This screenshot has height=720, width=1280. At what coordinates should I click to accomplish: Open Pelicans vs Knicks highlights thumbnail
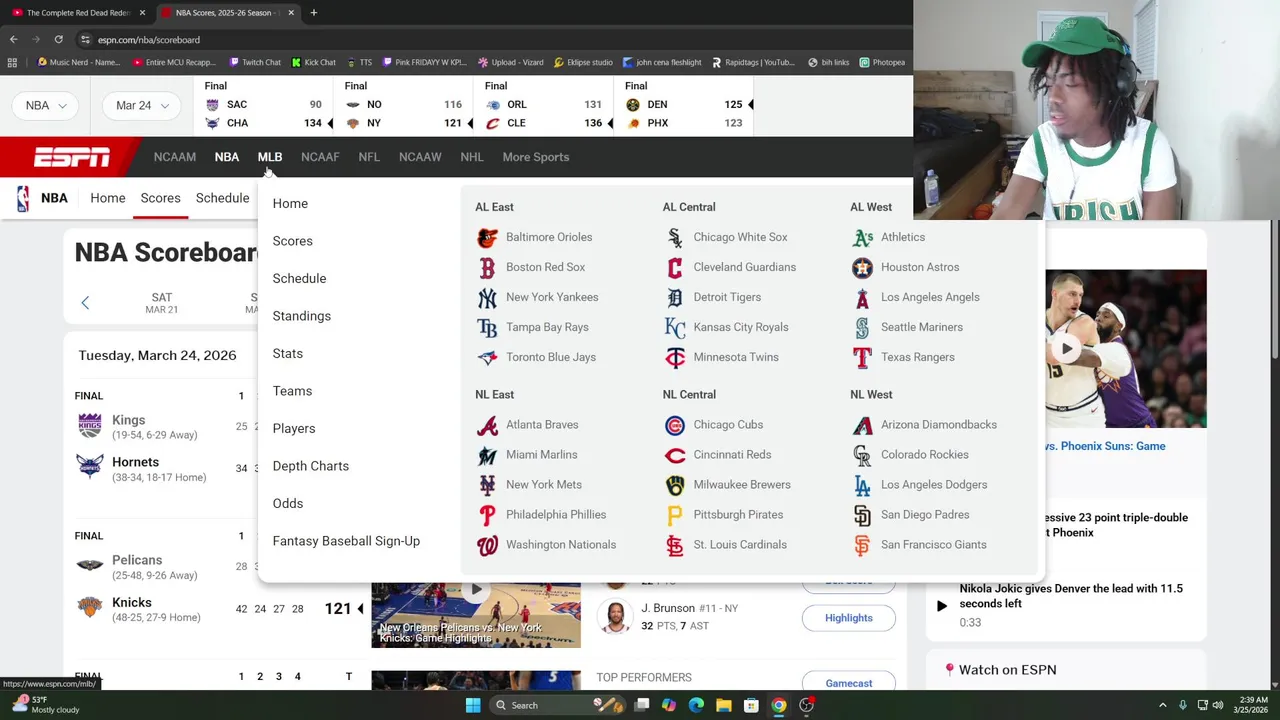(x=476, y=615)
